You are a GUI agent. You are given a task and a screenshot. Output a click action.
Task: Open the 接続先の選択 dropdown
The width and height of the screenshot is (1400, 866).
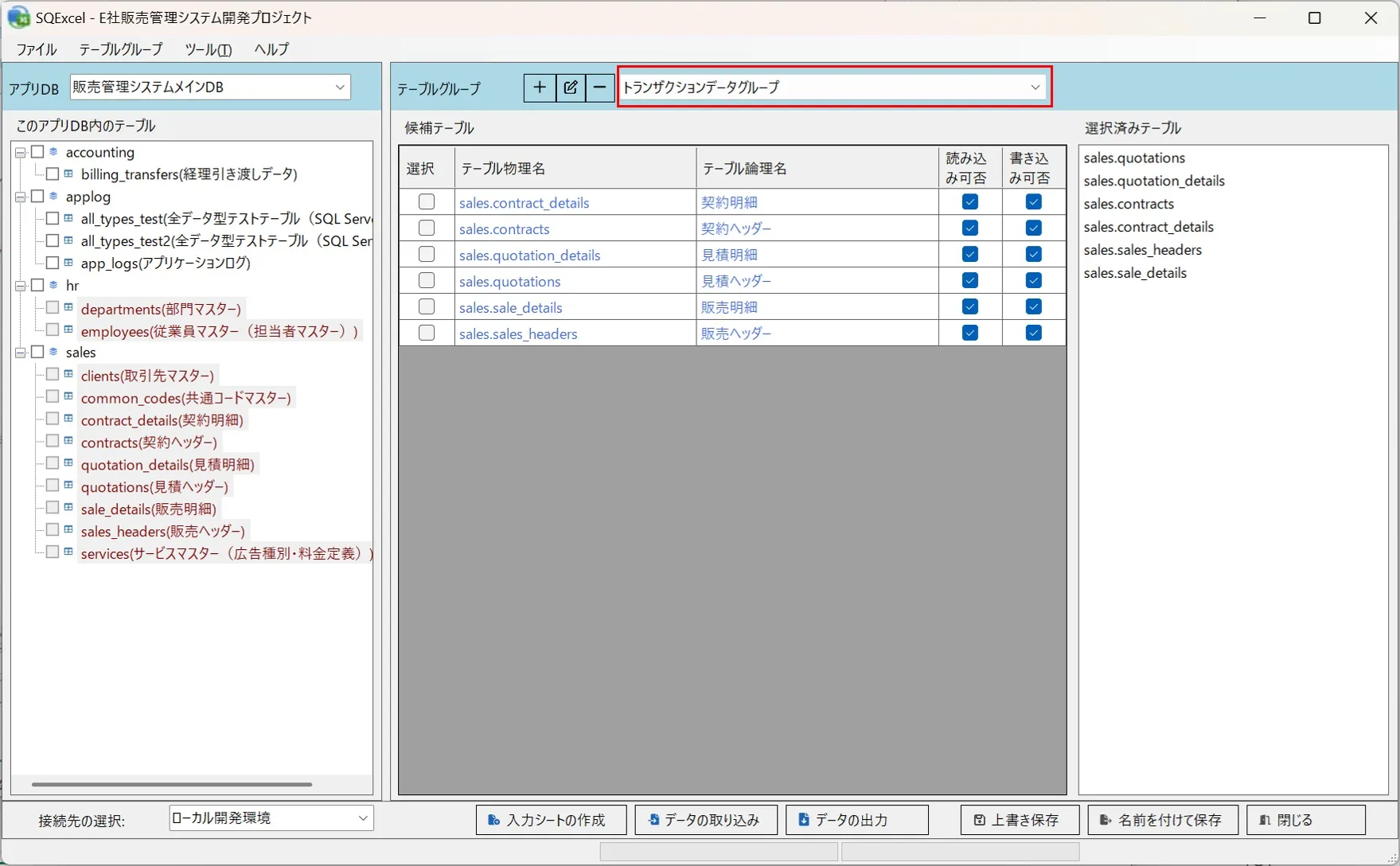point(271,818)
